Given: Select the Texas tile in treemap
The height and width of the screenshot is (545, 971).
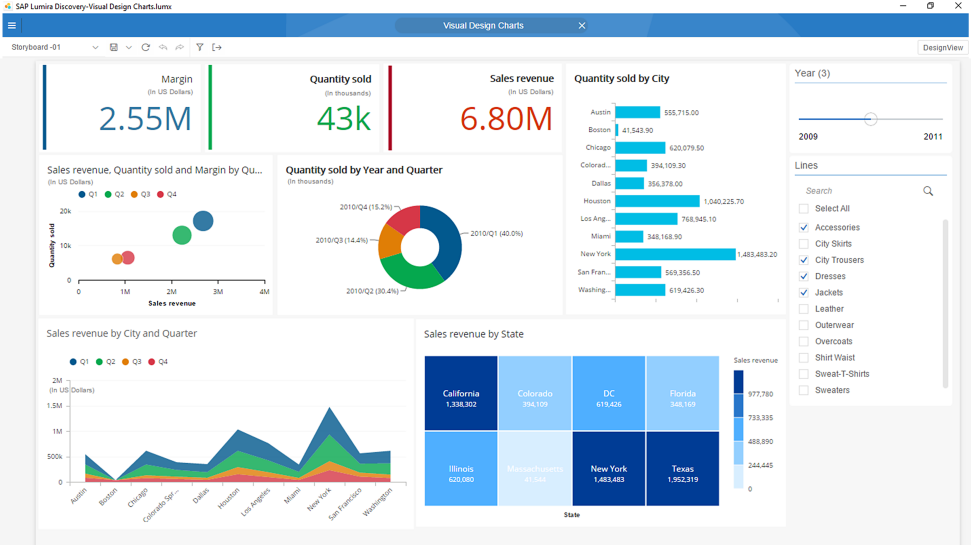Looking at the screenshot, I should coord(682,468).
